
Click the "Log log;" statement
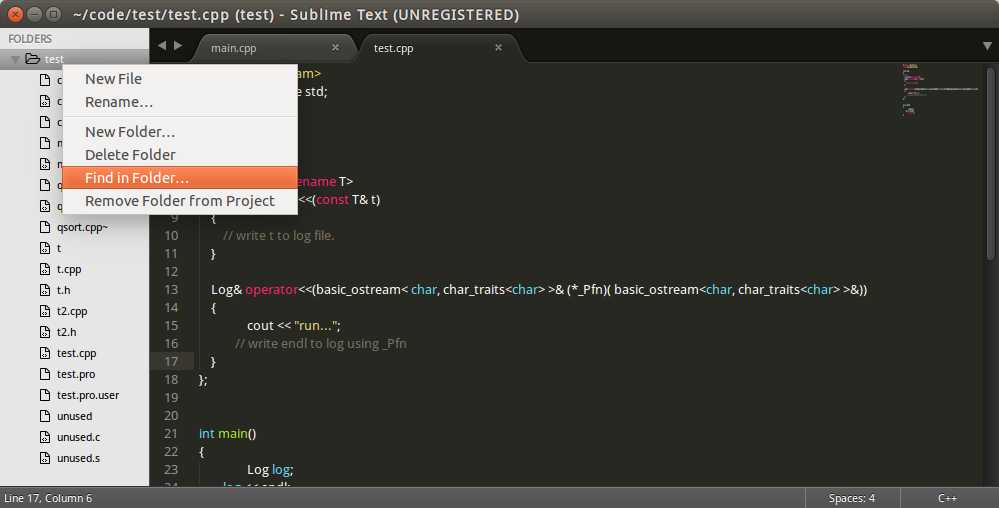coord(270,470)
